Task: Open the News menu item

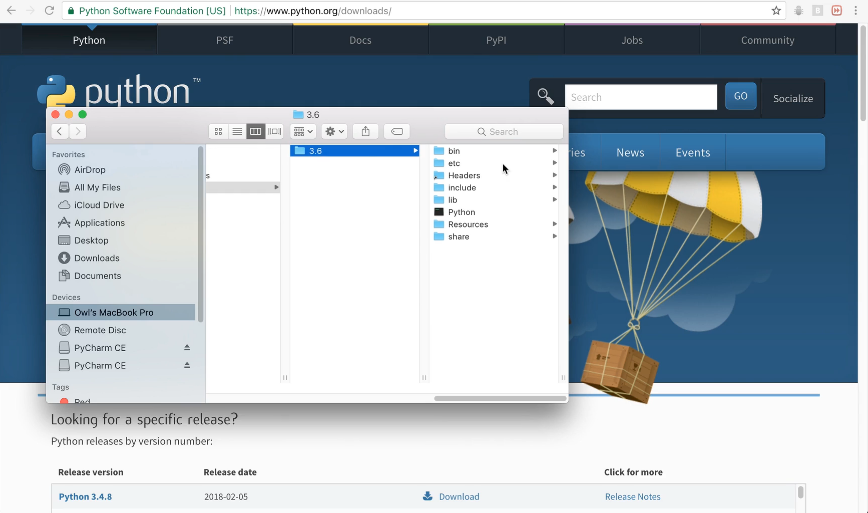Action: click(630, 152)
